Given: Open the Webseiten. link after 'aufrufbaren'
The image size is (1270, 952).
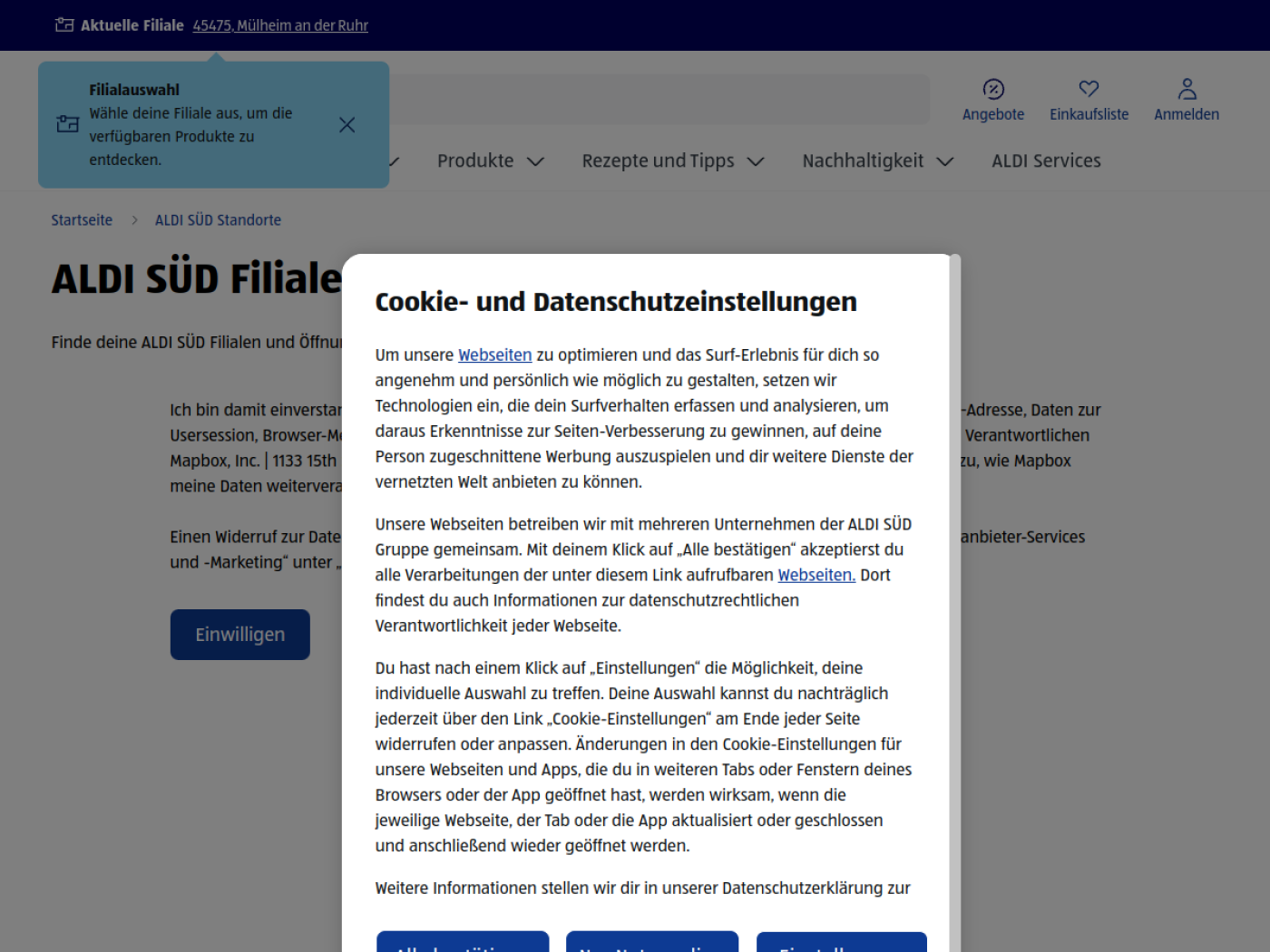Looking at the screenshot, I should (x=816, y=575).
